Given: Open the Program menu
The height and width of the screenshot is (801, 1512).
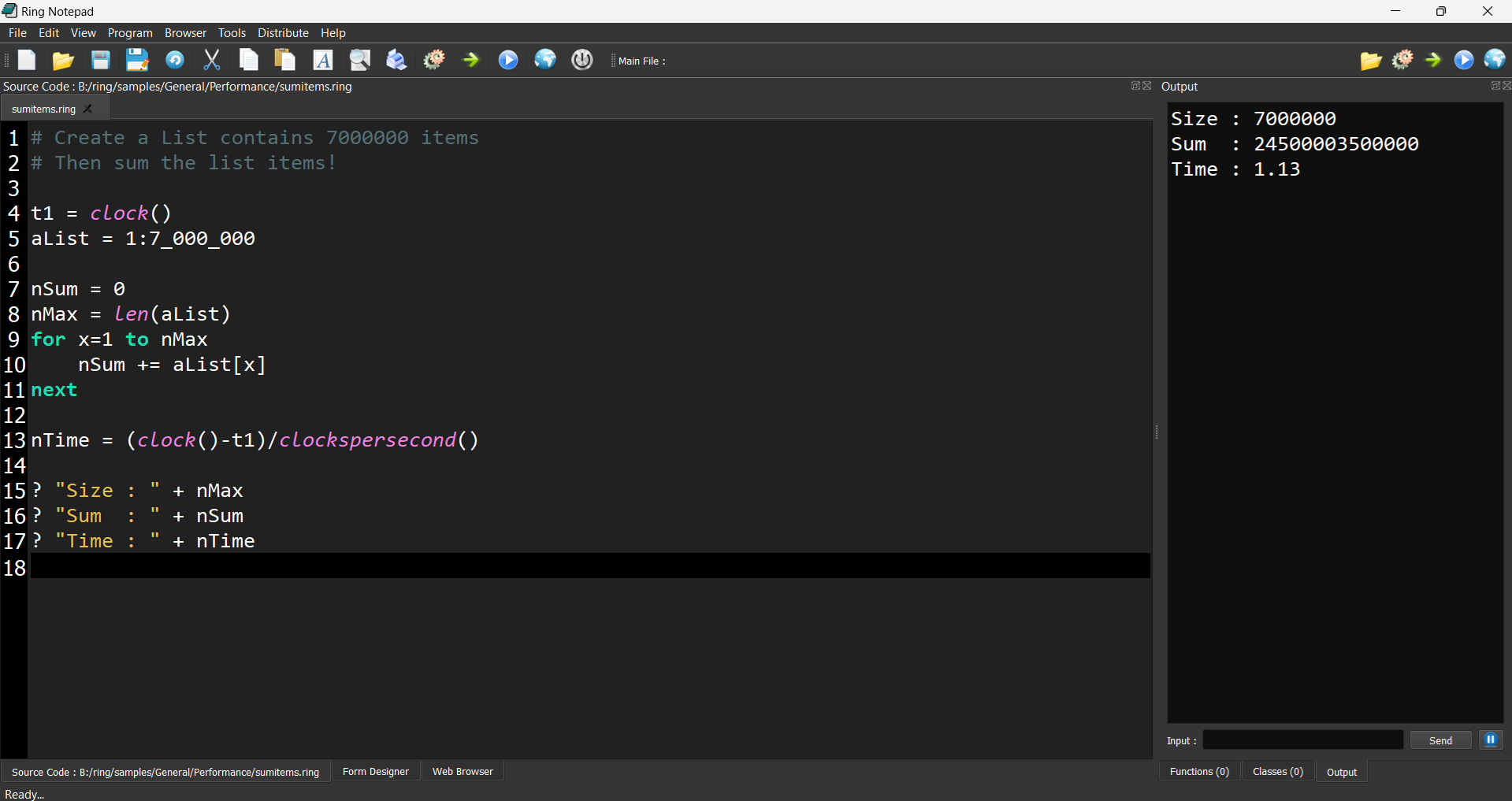Looking at the screenshot, I should 130,33.
